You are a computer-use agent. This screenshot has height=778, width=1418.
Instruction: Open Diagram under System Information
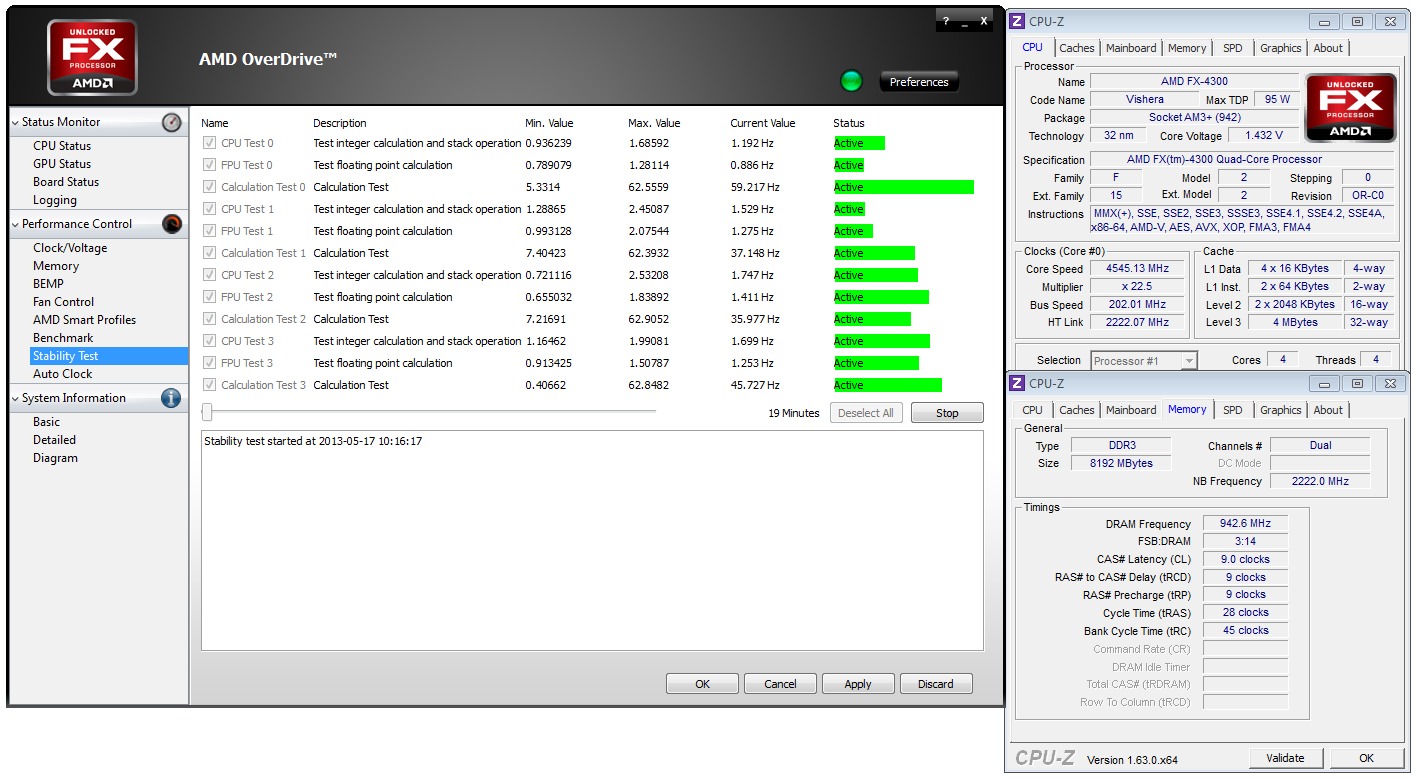pyautogui.click(x=55, y=458)
